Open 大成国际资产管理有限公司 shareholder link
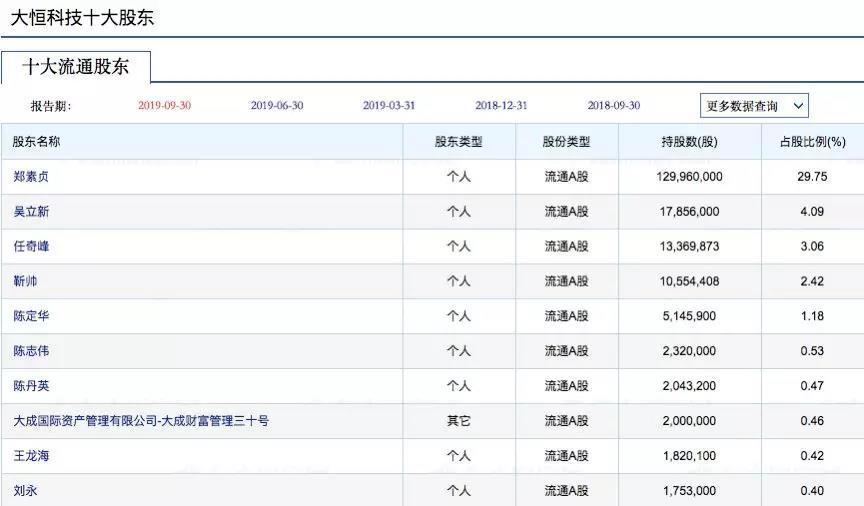Viewport: 864px width, 506px height. pos(141,421)
